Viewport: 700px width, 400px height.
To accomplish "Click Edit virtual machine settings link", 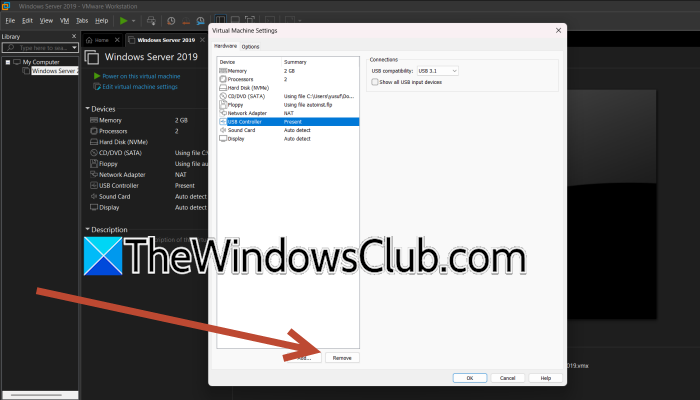I will point(140,87).
